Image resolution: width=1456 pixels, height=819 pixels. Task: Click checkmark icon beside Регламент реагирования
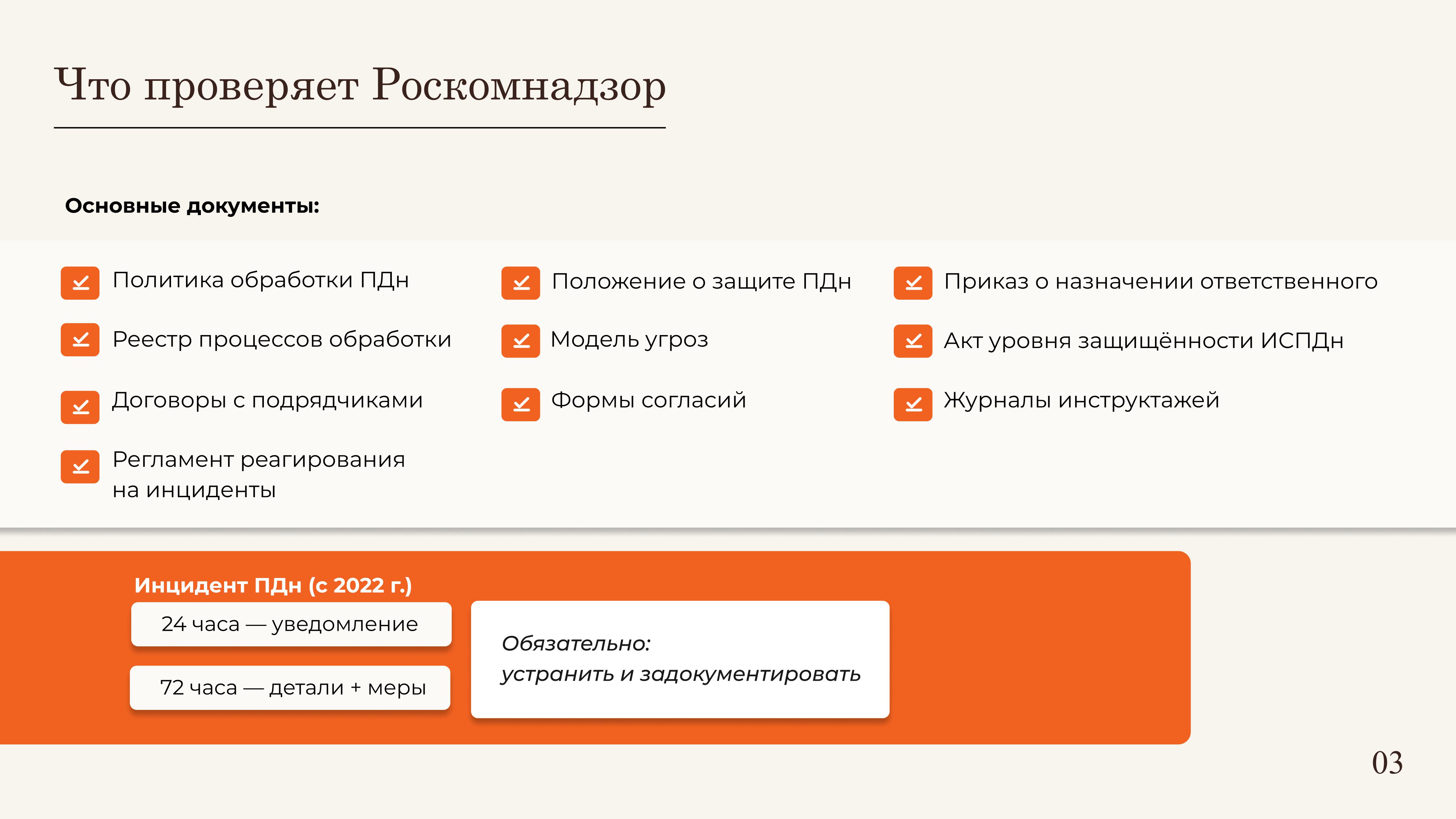pos(80,466)
